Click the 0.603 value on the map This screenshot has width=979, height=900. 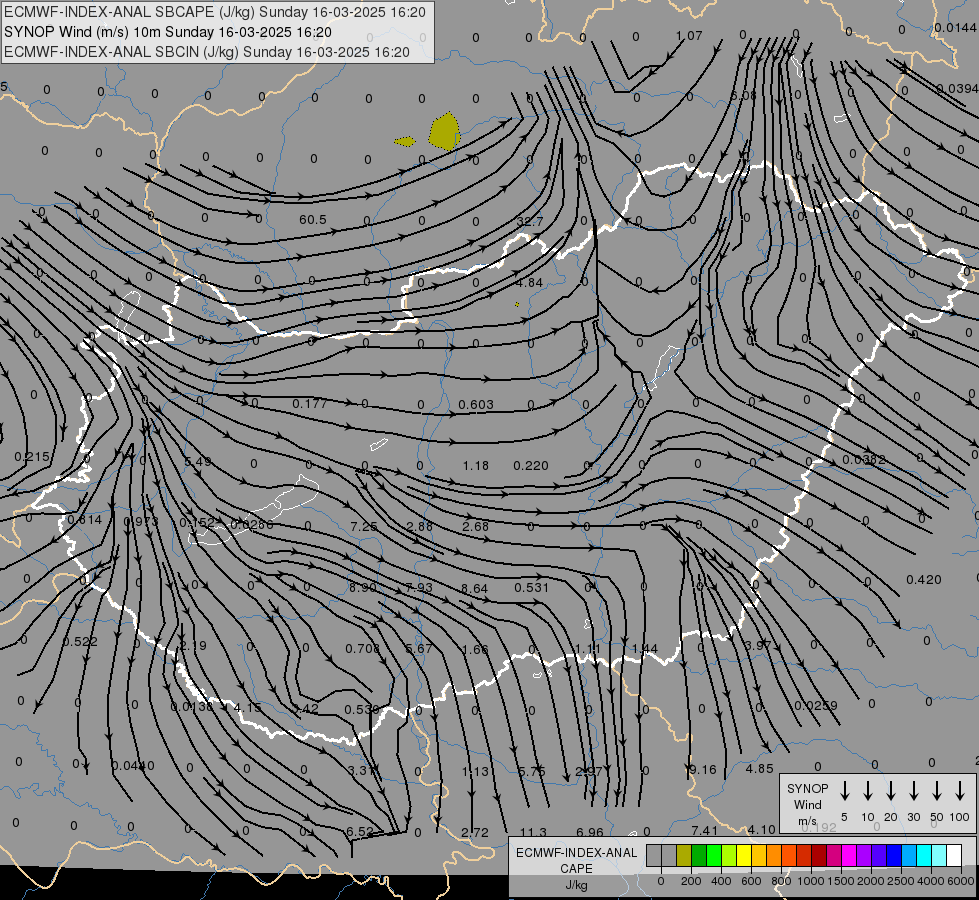[476, 405]
